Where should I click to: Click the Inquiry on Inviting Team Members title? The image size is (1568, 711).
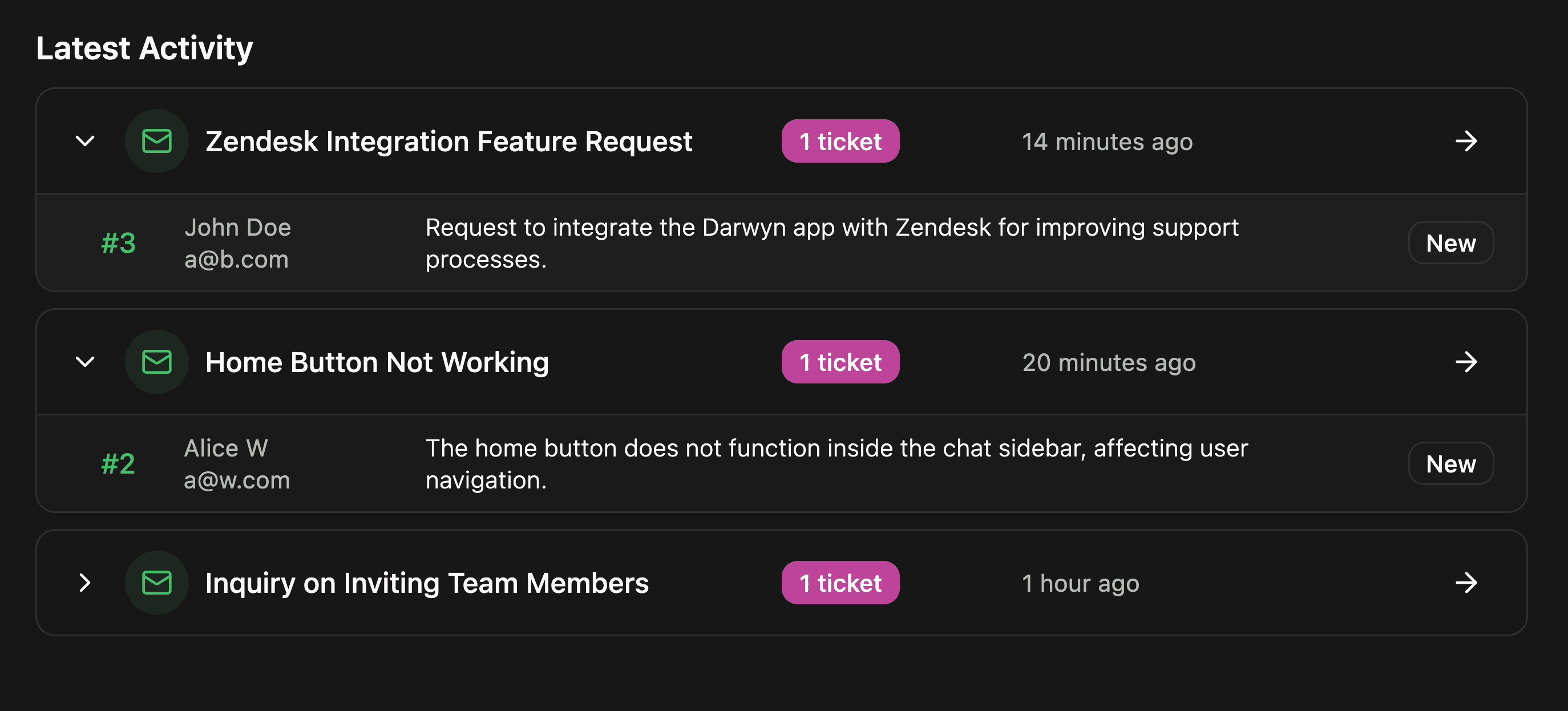coord(427,584)
